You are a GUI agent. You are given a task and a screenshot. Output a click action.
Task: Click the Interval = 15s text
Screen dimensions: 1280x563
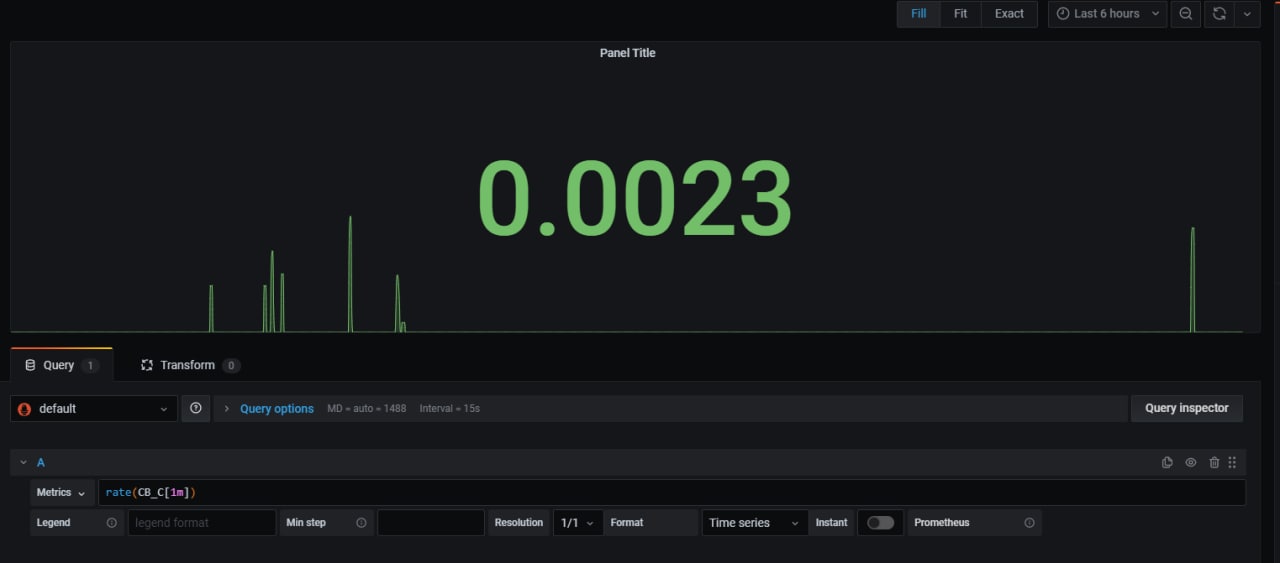pos(450,408)
